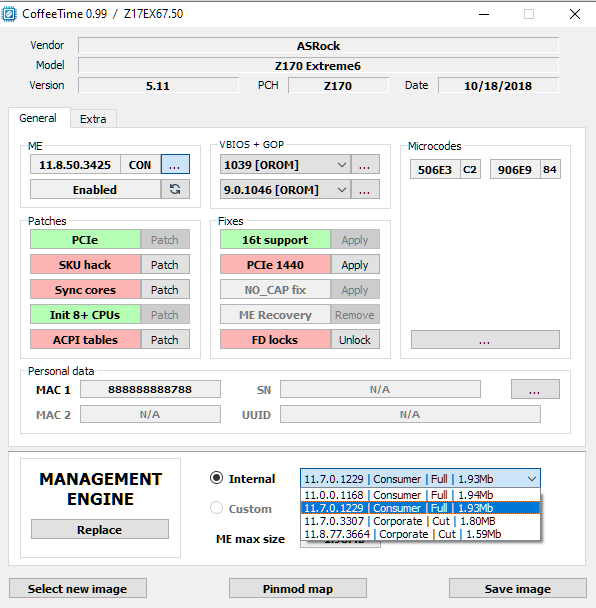Collapse the ME version combo box arrow

[x=532, y=478]
